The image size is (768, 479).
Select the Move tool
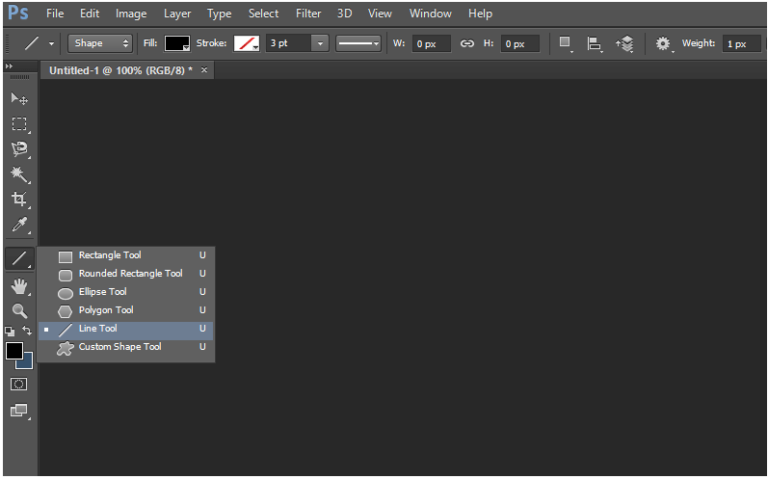click(19, 98)
